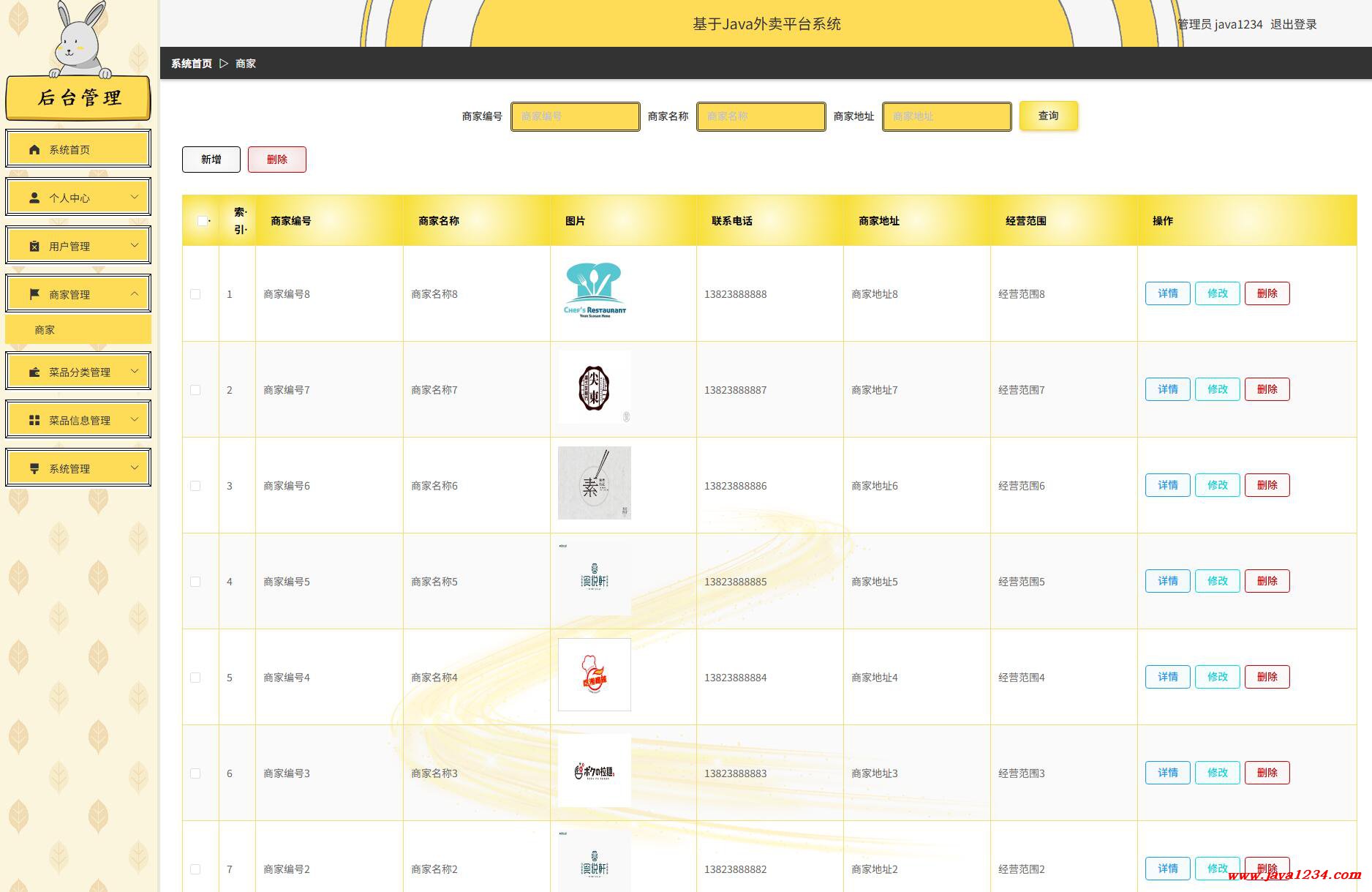The width and height of the screenshot is (1372, 892).
Task: Click the rabbit mascot logo
Action: 80,40
